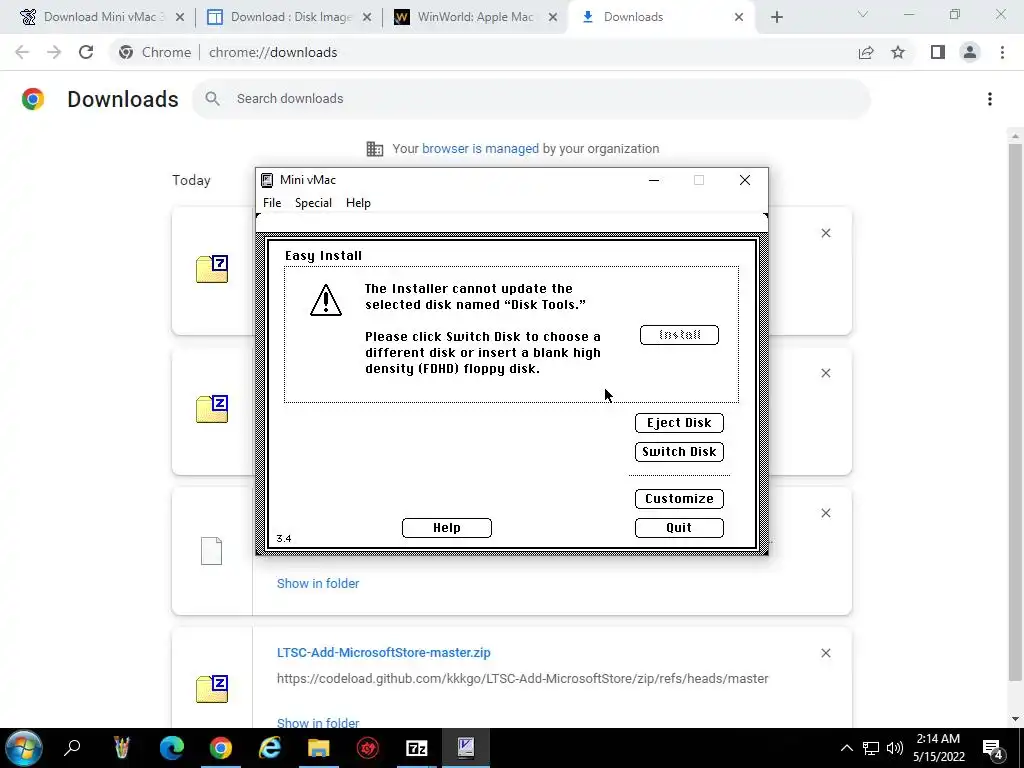Close the Mini vMac window

744,180
